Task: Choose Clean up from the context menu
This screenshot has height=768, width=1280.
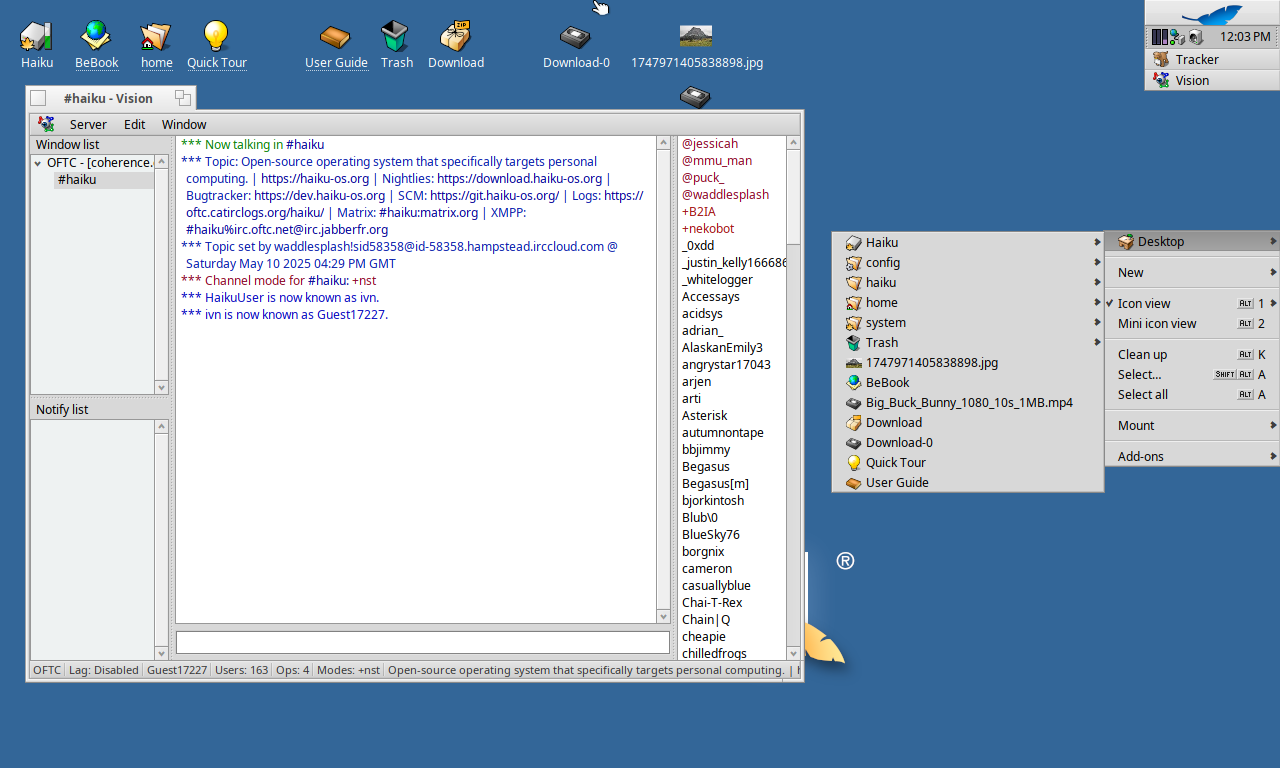Action: (x=1192, y=354)
